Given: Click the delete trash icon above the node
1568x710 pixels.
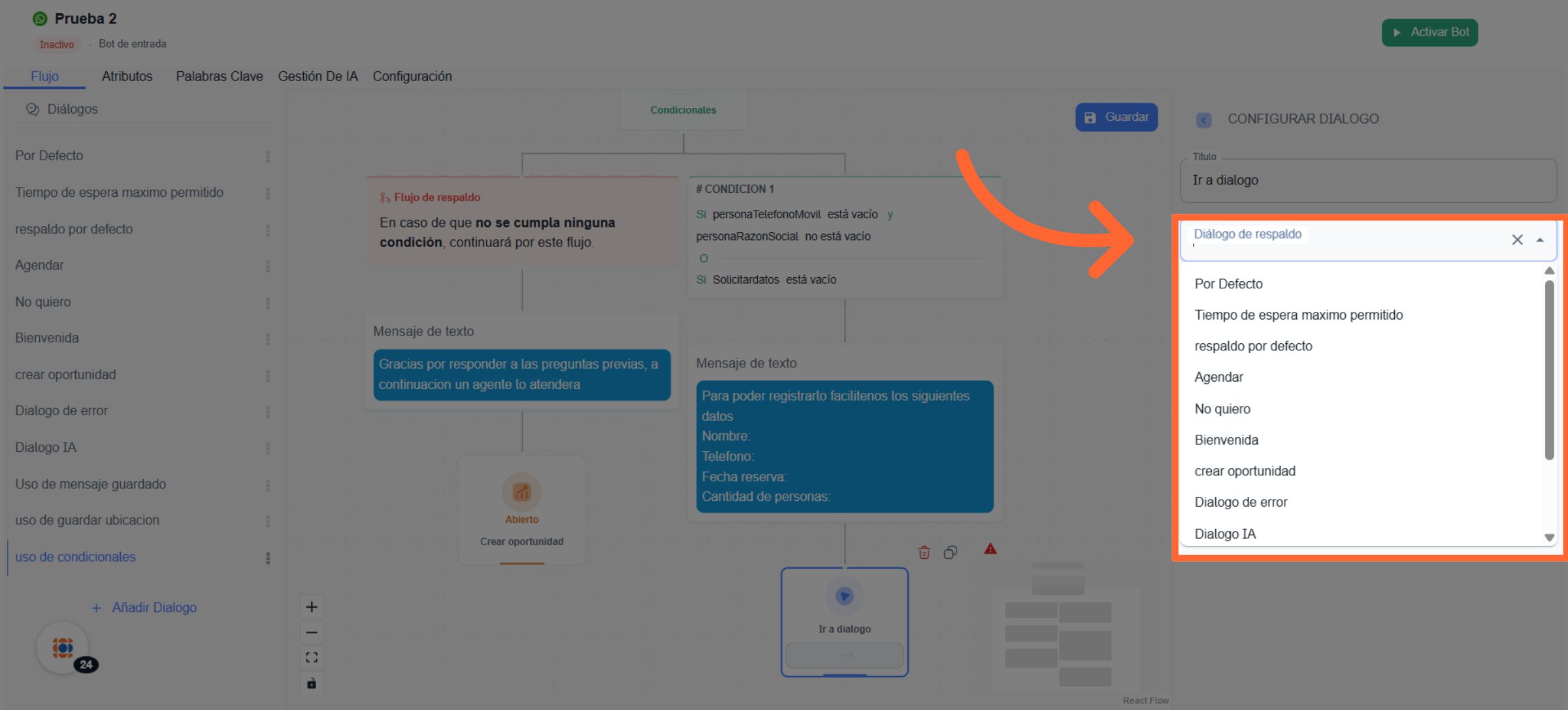Looking at the screenshot, I should tap(924, 552).
